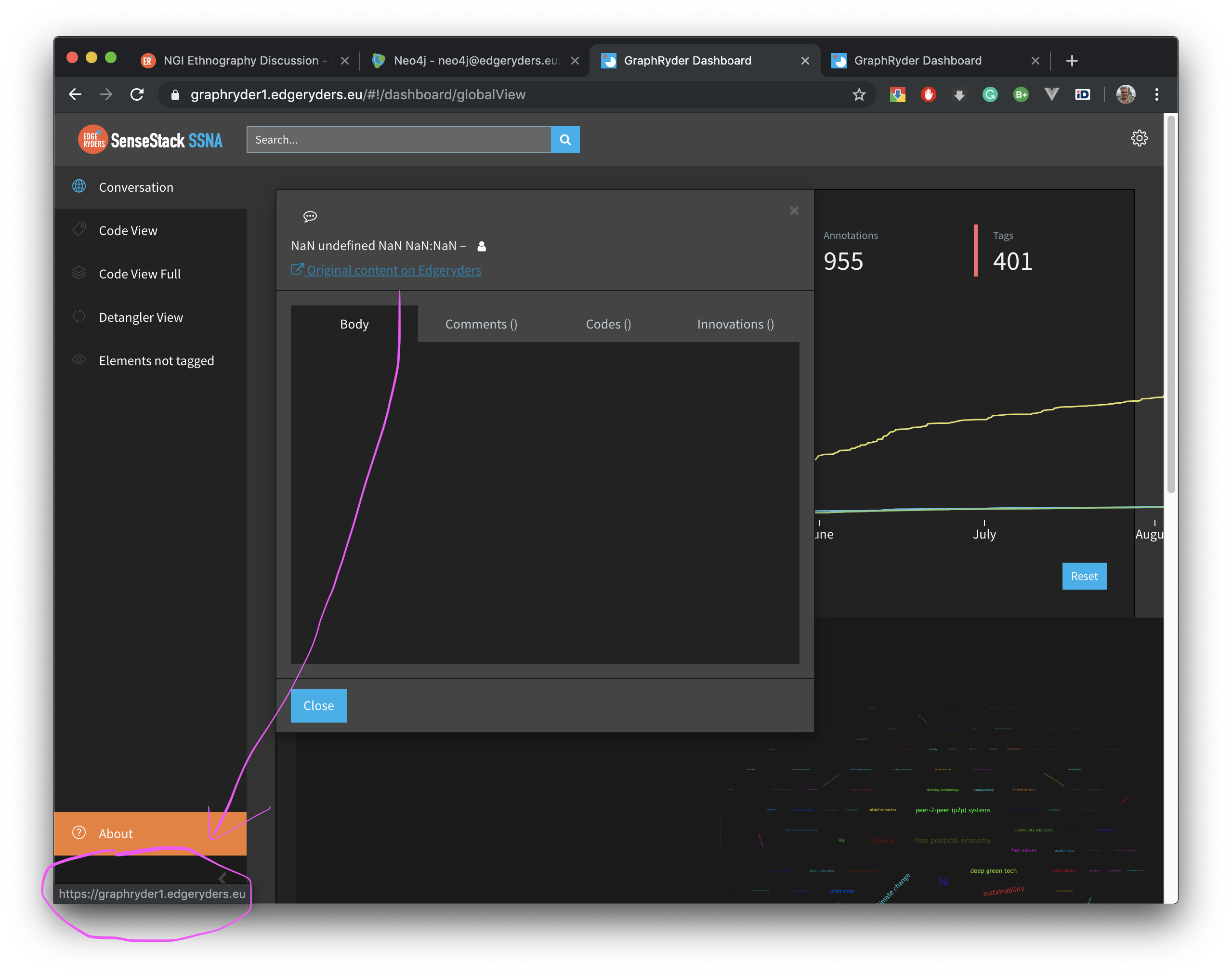Click the Elements not tagged eye icon
This screenshot has height=975, width=1232.
tap(79, 360)
